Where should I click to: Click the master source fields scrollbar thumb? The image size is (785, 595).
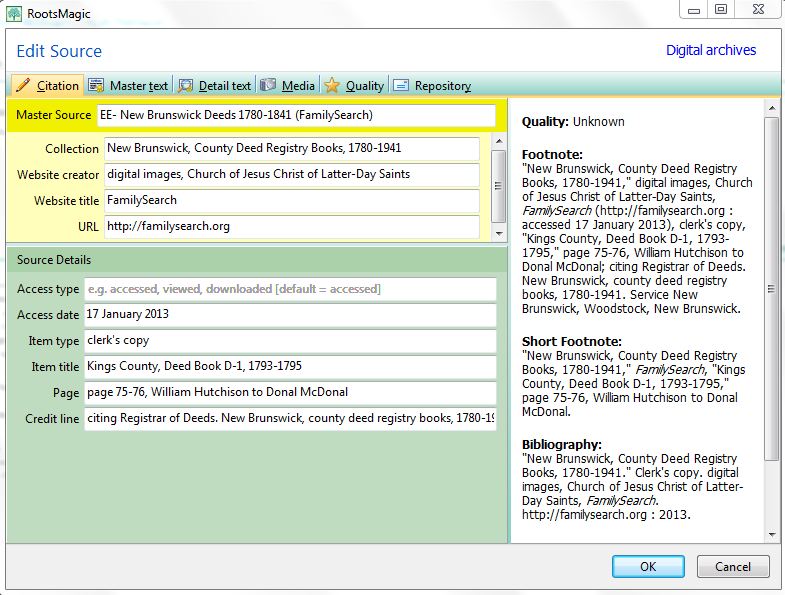tap(499, 186)
